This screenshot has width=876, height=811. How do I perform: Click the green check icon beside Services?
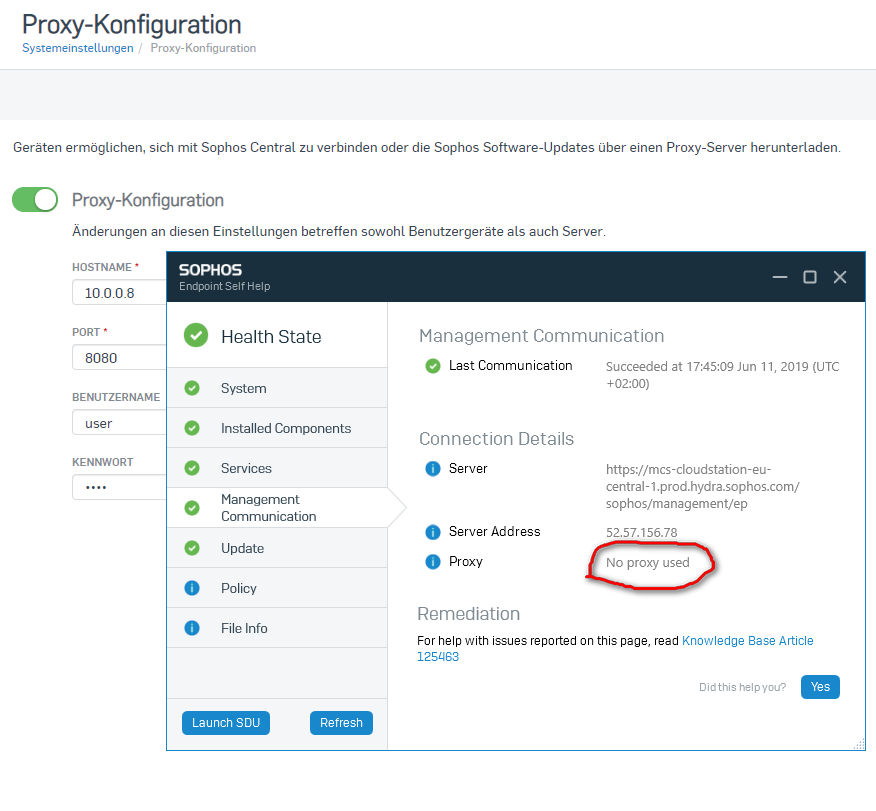click(192, 468)
